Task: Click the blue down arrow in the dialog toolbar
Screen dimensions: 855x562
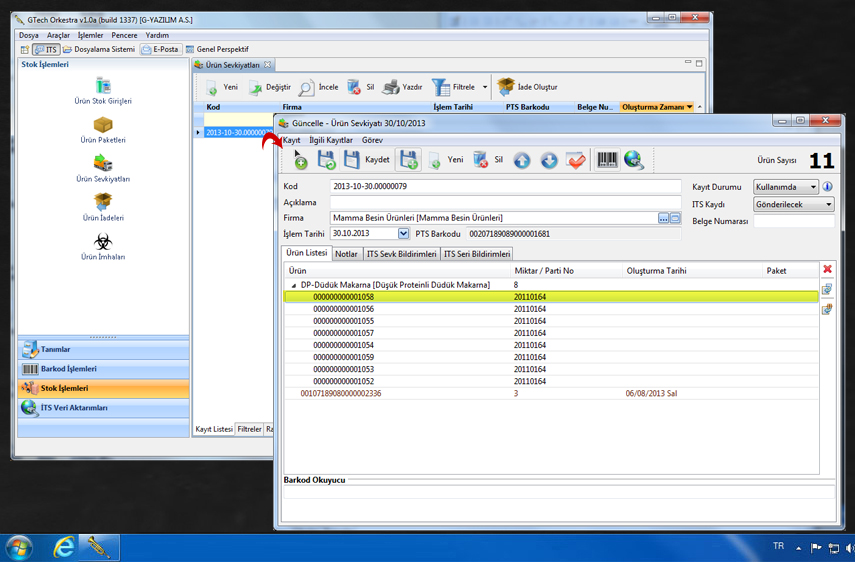Action: coord(549,161)
